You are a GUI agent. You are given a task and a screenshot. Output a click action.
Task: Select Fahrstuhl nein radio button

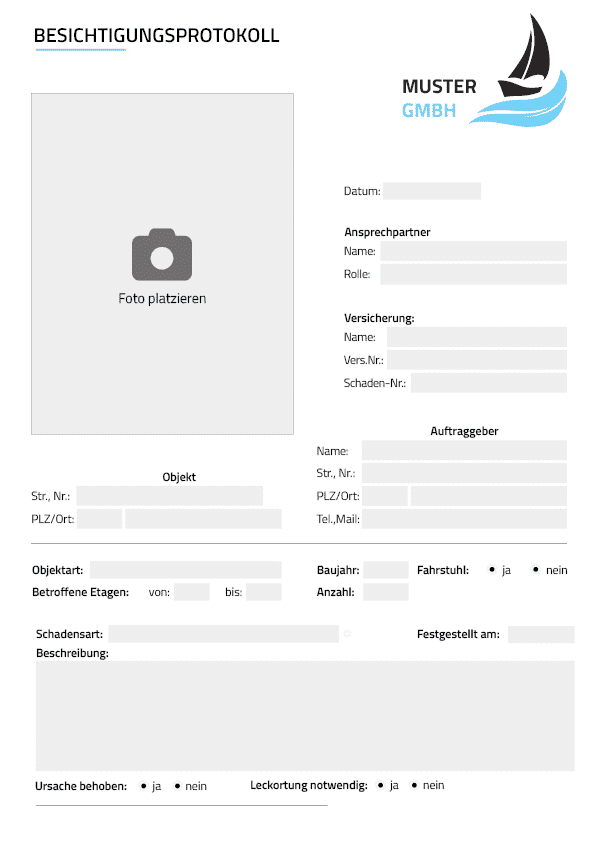click(535, 570)
